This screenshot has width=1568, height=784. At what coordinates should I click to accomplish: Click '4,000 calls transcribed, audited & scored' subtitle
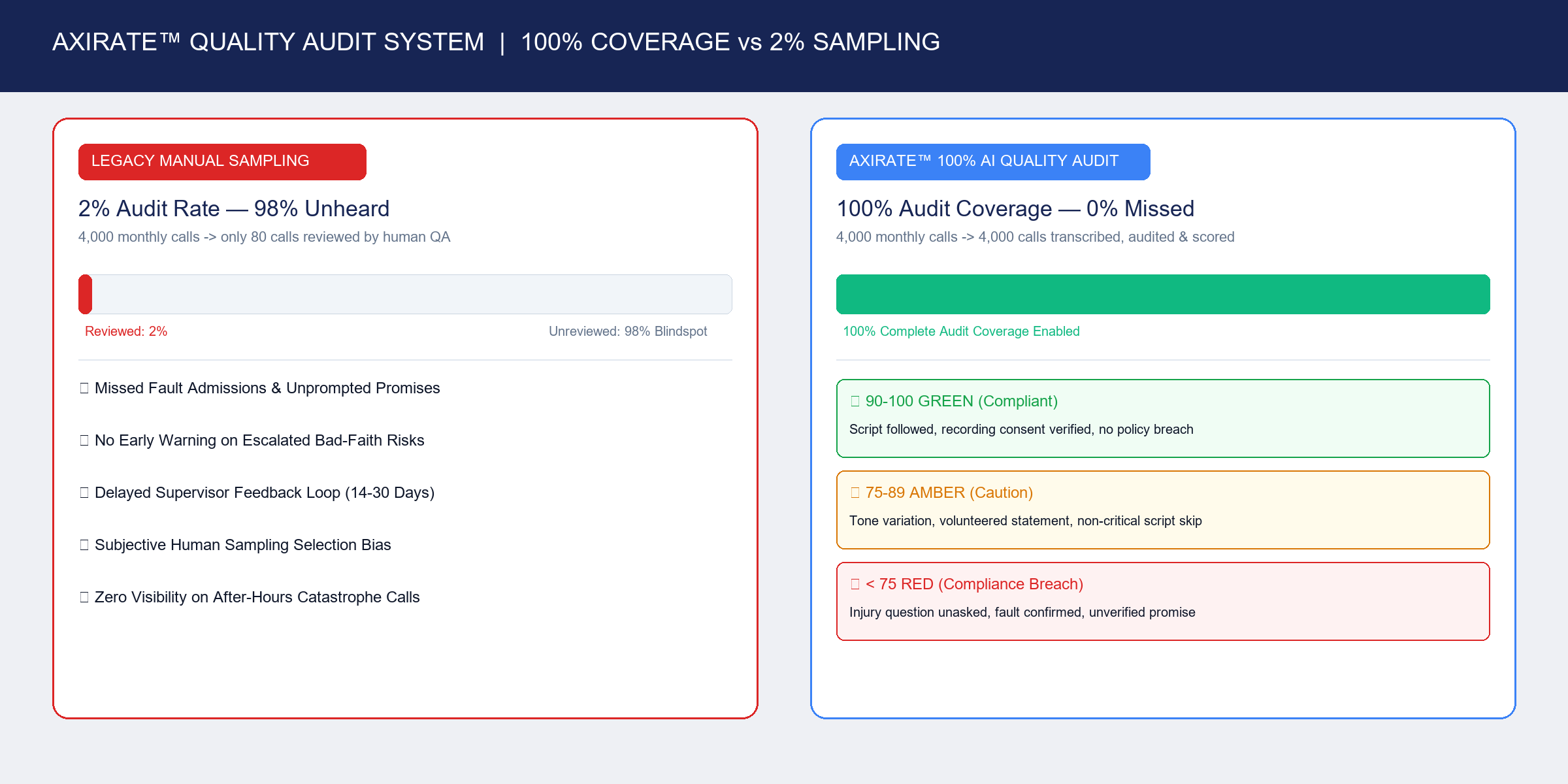(1106, 237)
